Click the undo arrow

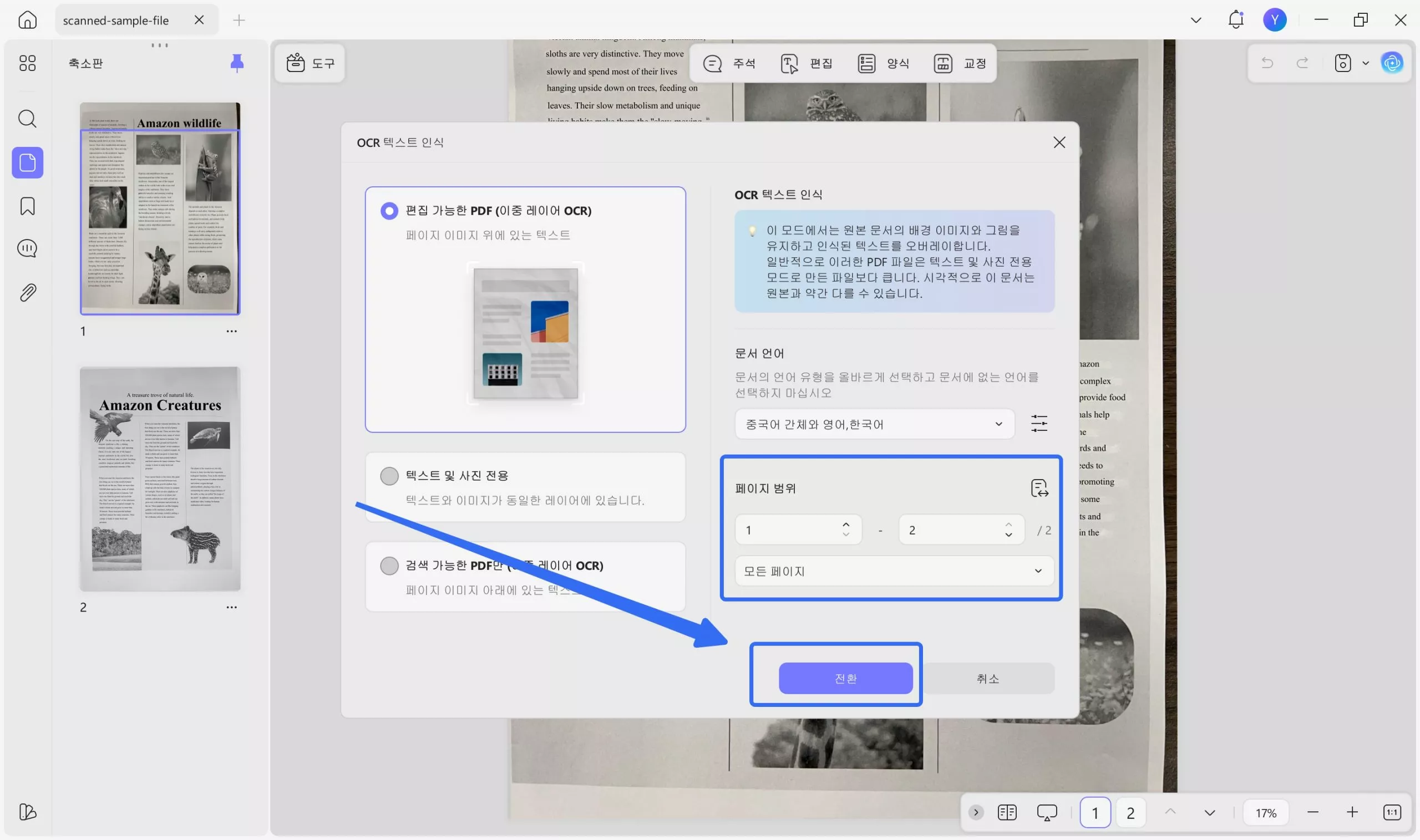(1266, 63)
